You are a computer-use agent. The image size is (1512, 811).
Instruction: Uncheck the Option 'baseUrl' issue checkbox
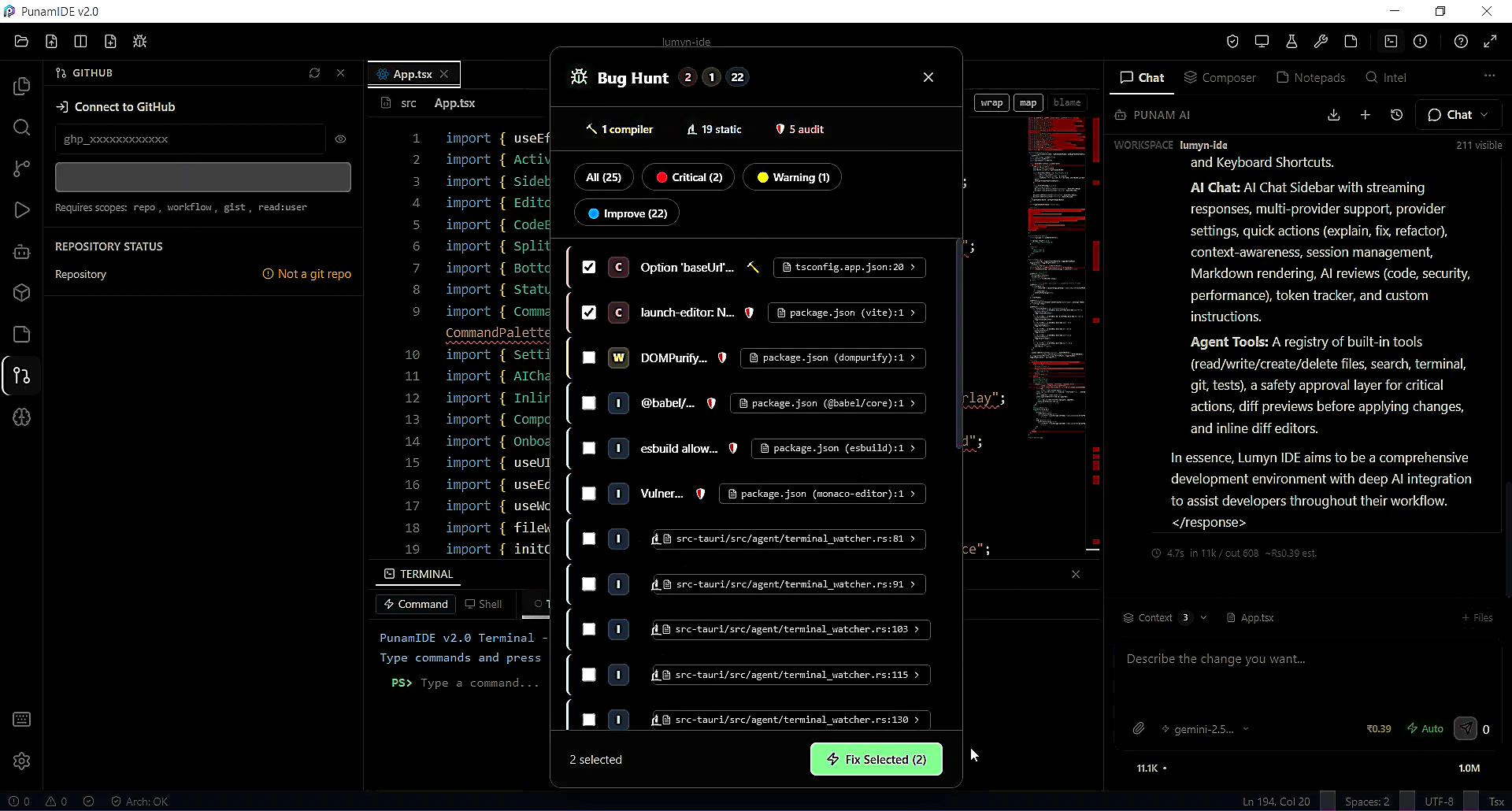[x=589, y=268]
